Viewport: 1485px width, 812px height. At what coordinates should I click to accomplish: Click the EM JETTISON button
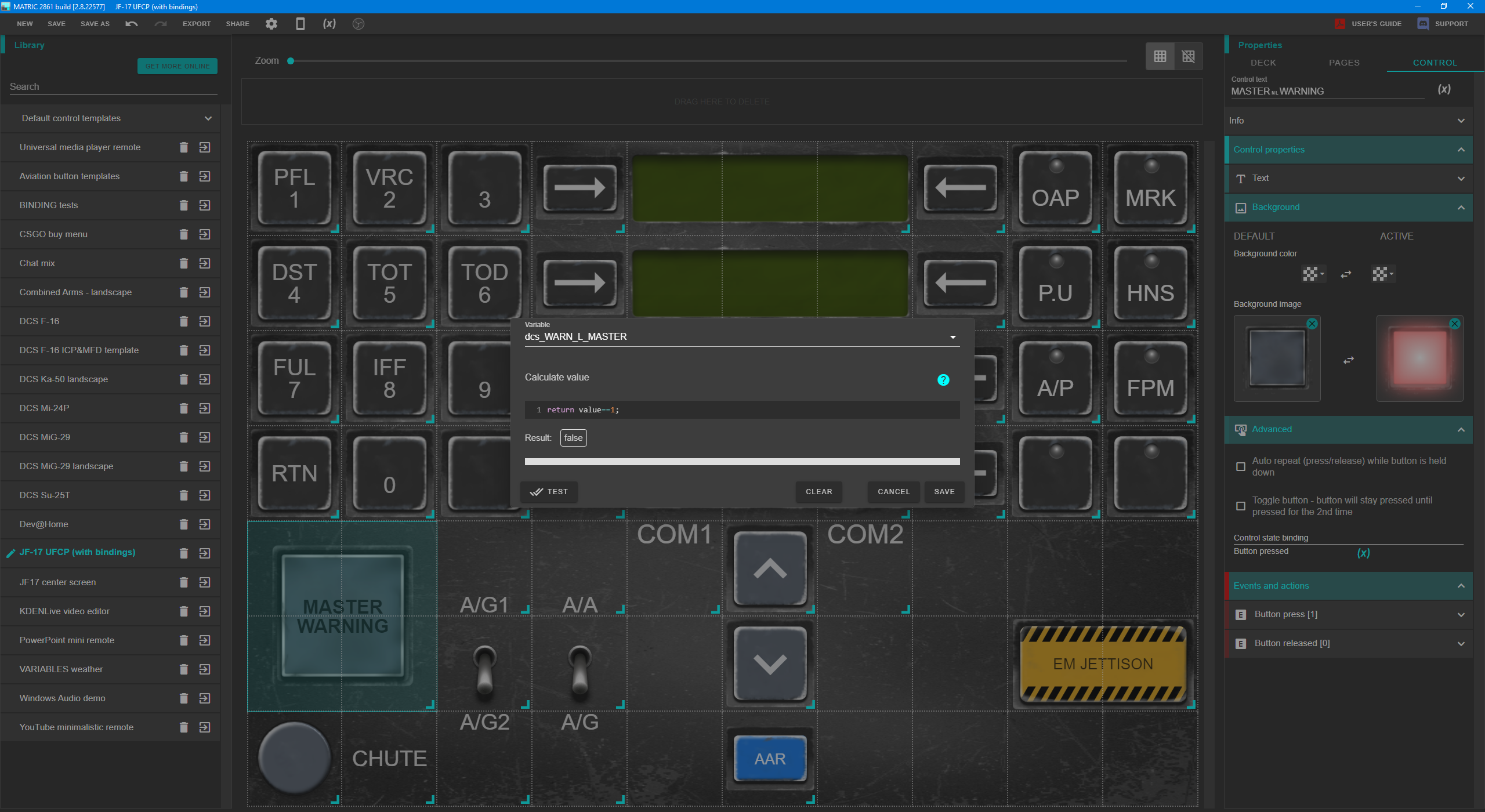tap(1103, 664)
